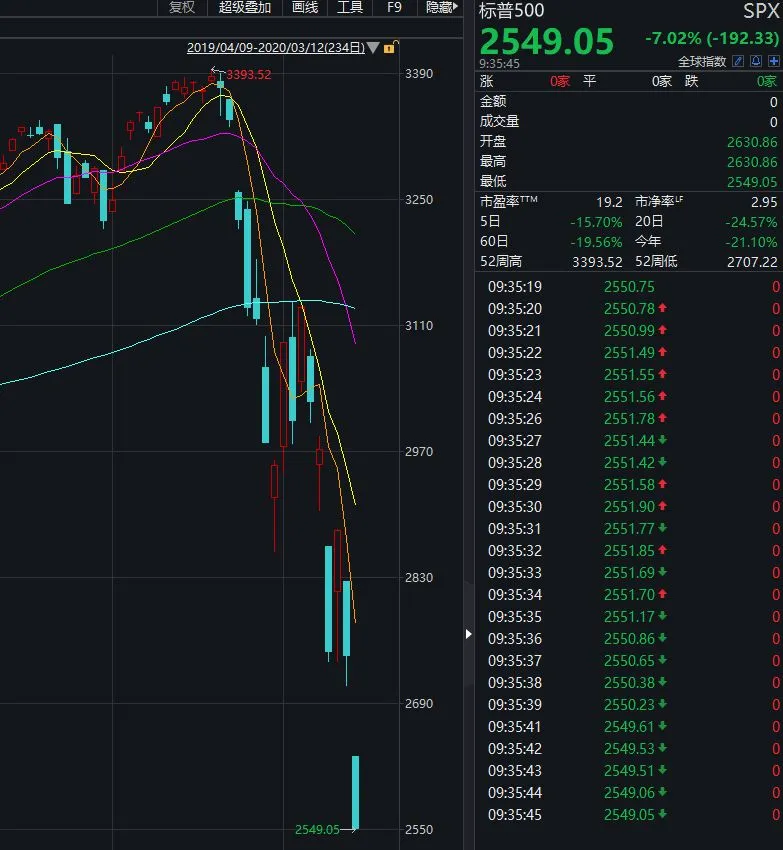Click the tick row at 09:35:19
The image size is (783, 850).
click(x=629, y=287)
